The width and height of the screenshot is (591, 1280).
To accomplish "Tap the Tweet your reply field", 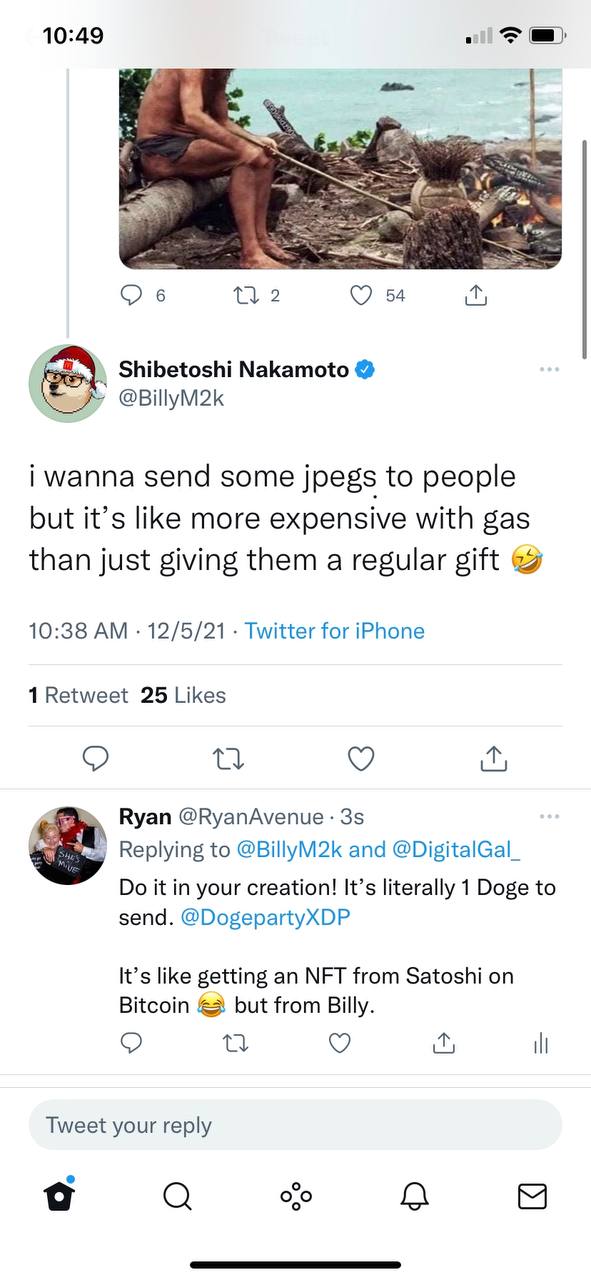I will [x=295, y=1125].
